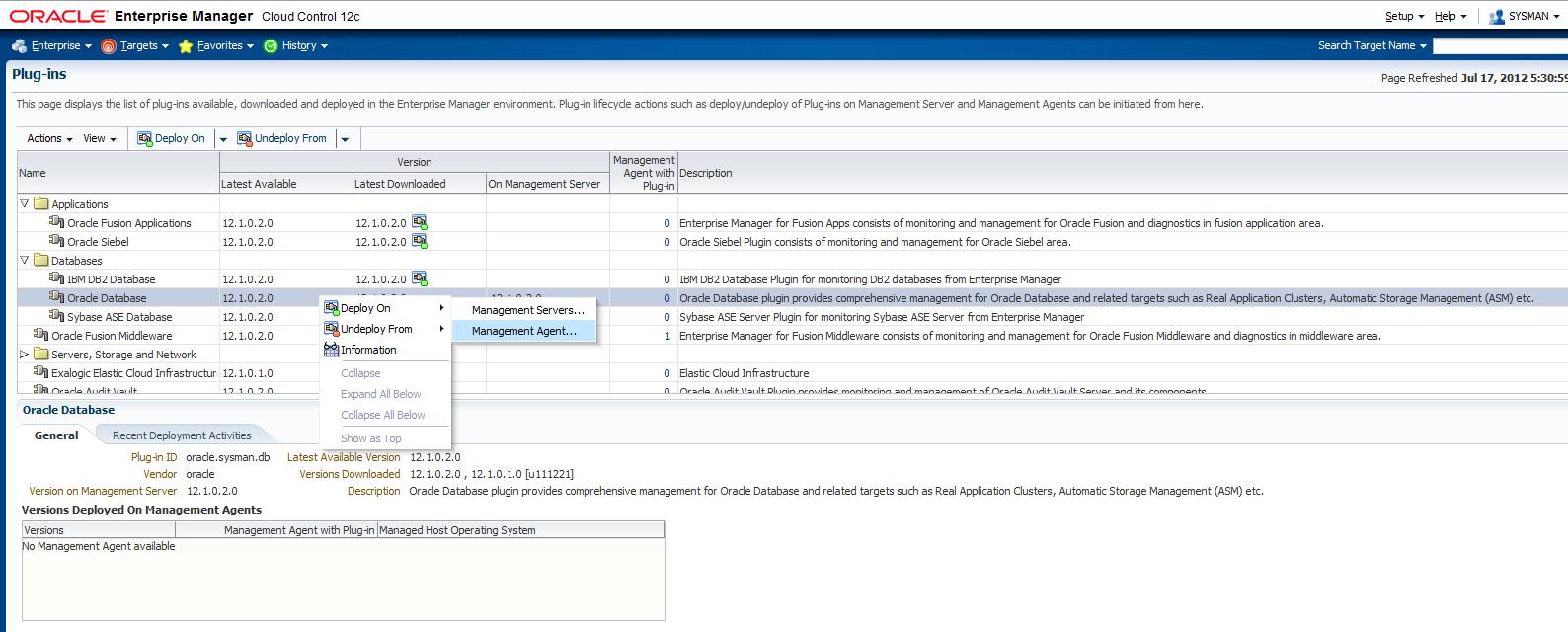Click the download icon in Oracle Siebel row
The image size is (1568, 632).
(420, 241)
